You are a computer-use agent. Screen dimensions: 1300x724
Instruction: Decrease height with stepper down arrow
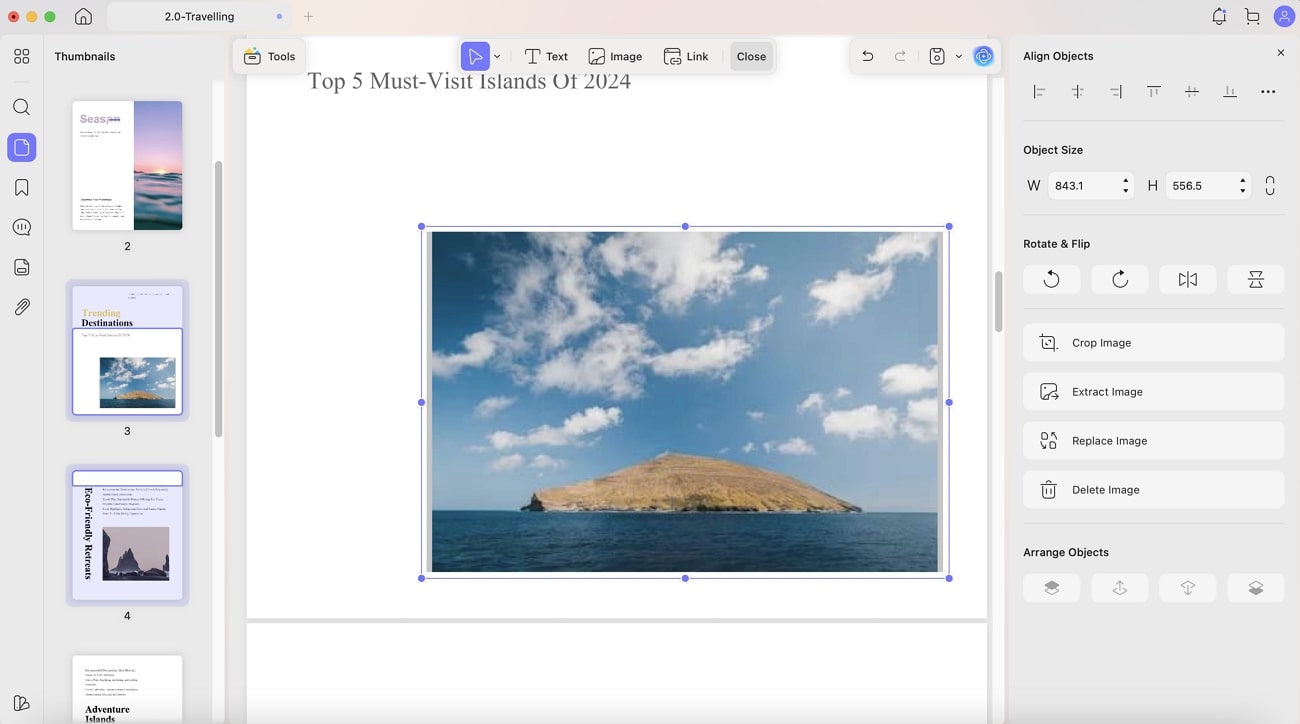coord(1243,191)
